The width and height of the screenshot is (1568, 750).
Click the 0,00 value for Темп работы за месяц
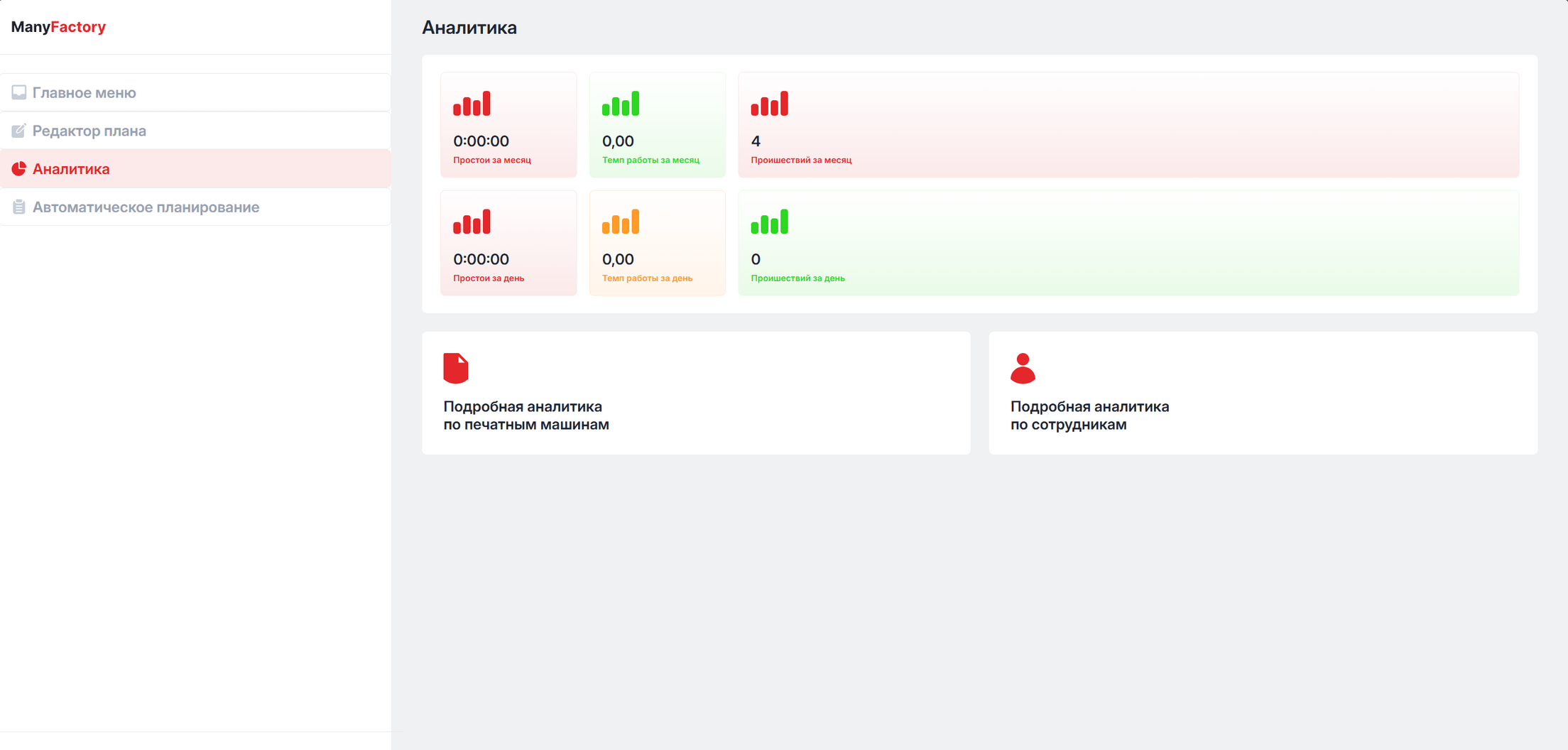618,141
